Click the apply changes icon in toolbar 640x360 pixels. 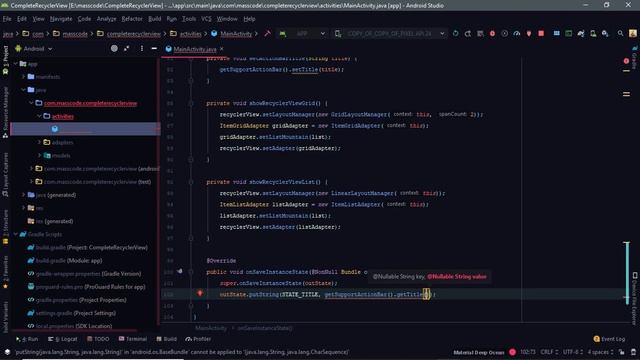tap(468, 33)
